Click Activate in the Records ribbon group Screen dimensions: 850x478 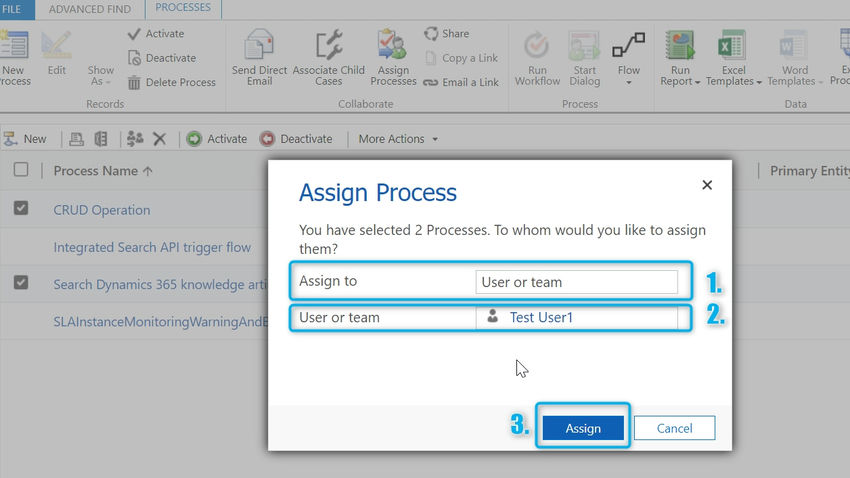(156, 34)
